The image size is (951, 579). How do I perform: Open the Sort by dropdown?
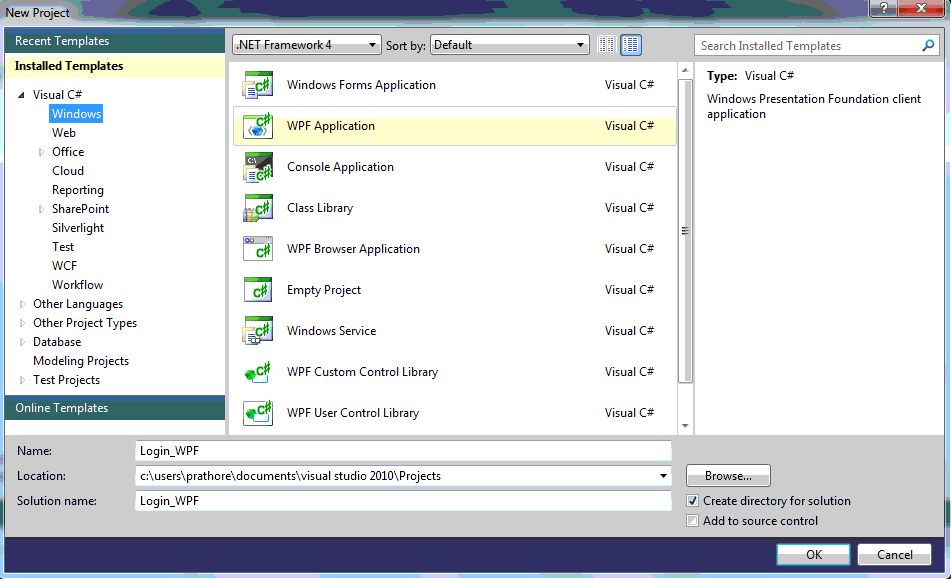coord(582,44)
